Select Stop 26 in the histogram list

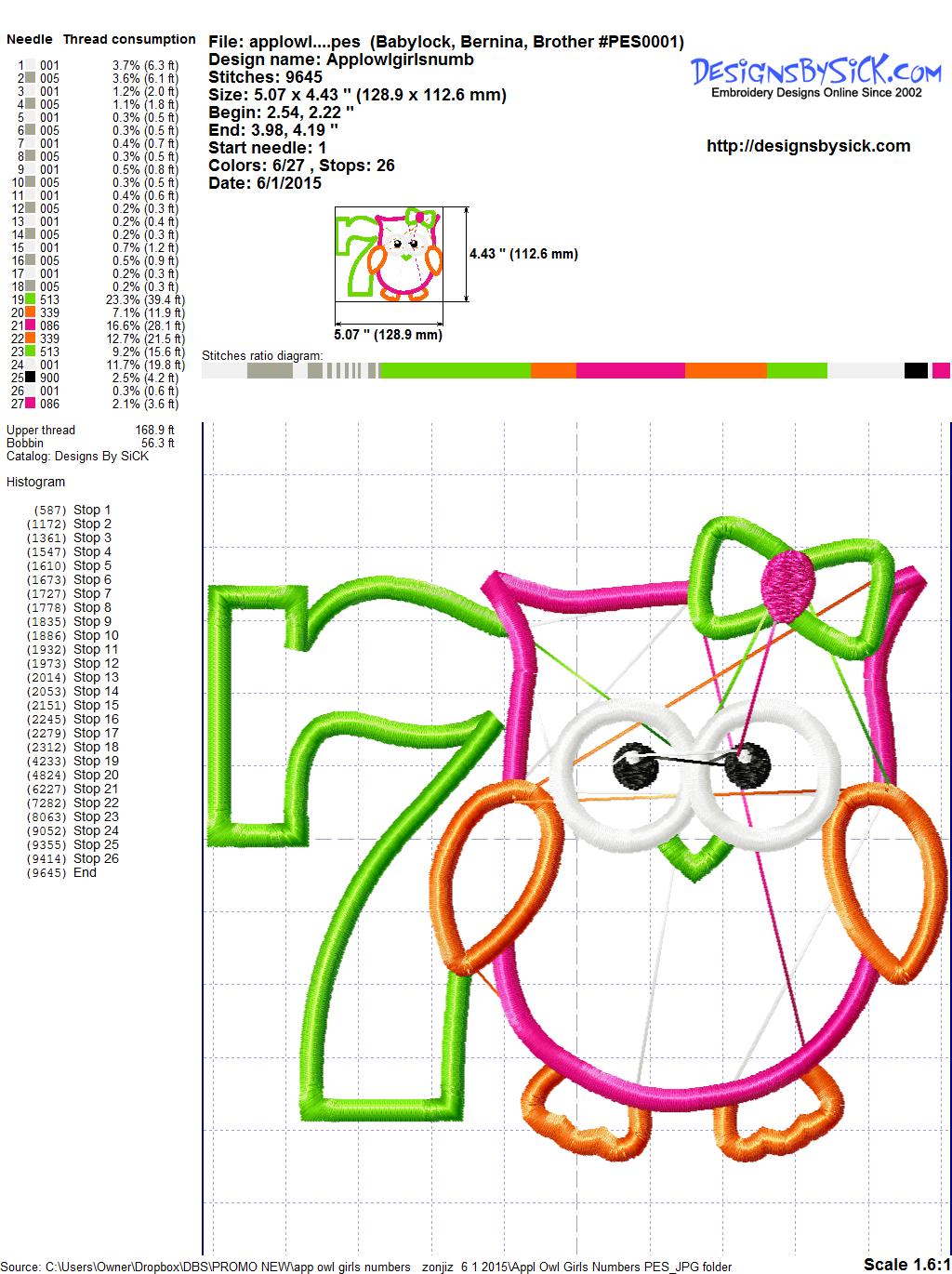(96, 858)
